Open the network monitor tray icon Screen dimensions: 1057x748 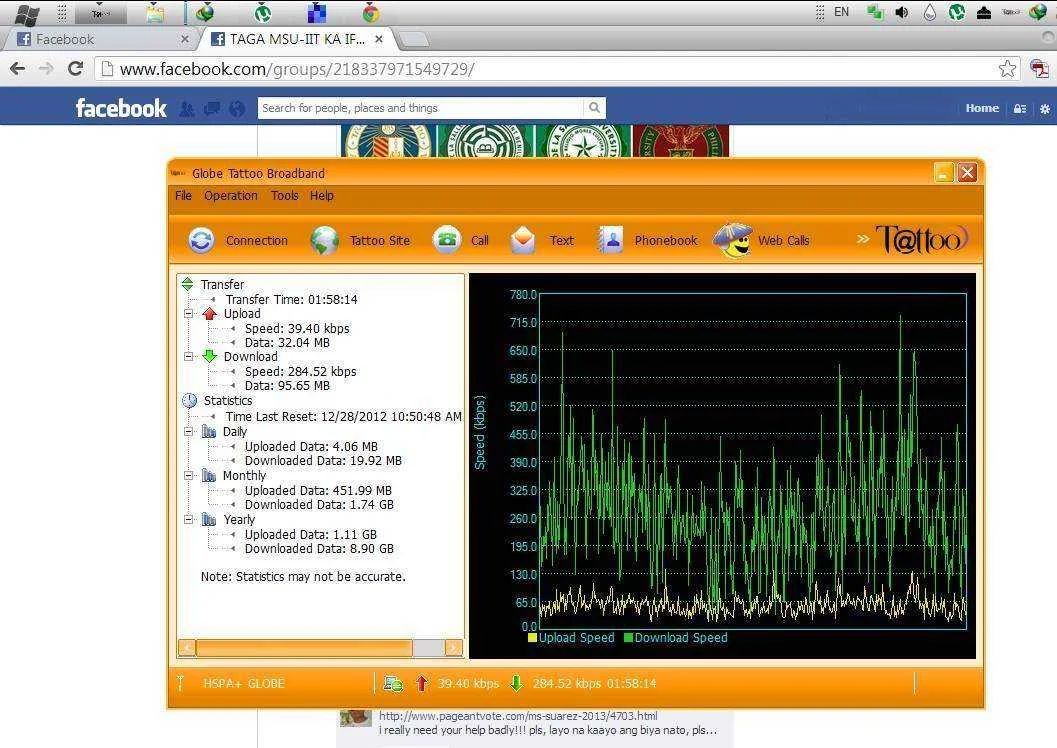pyautogui.click(x=875, y=11)
